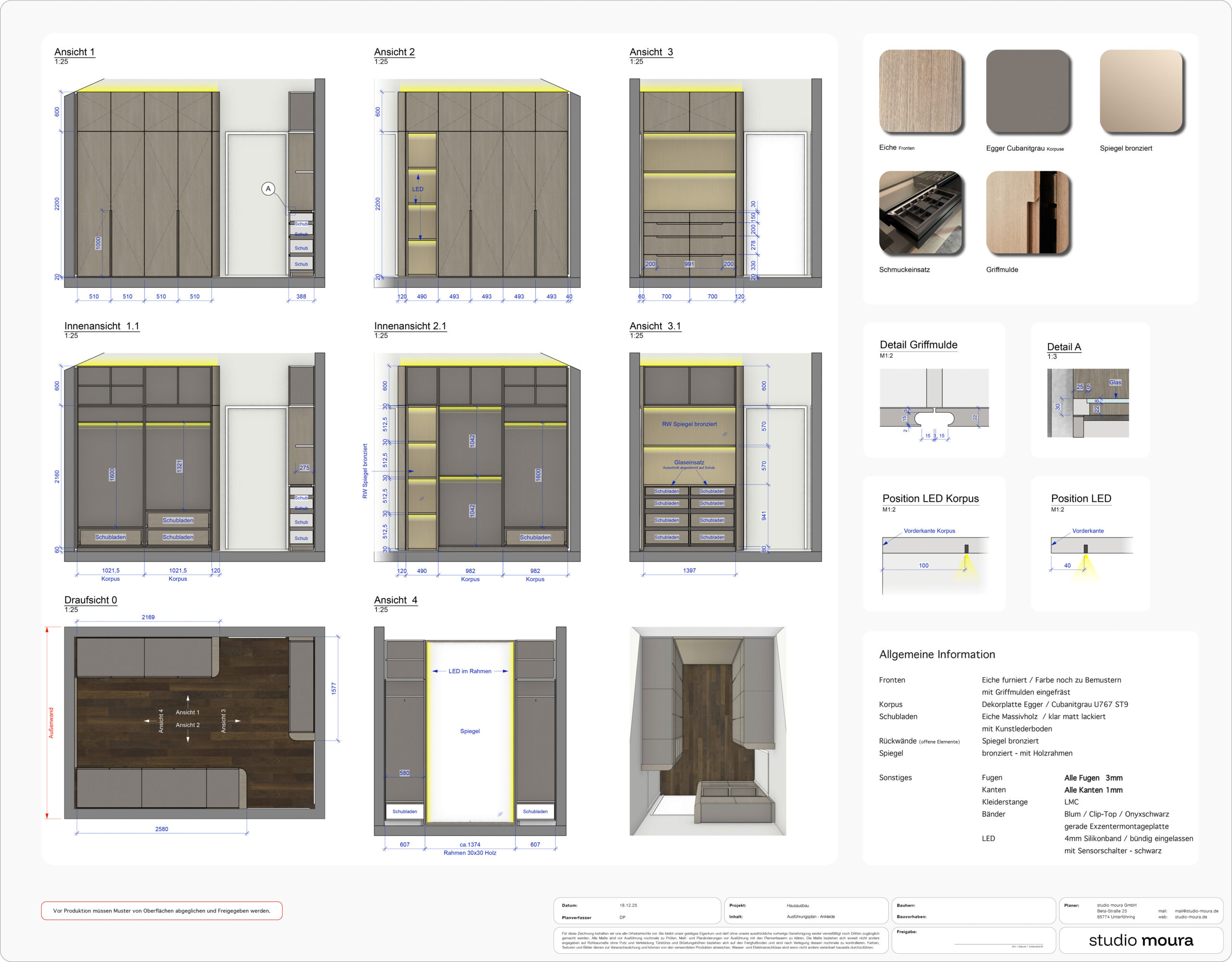The image size is (1232, 962).
Task: Select the ca.1374 dimension
Action: click(470, 845)
